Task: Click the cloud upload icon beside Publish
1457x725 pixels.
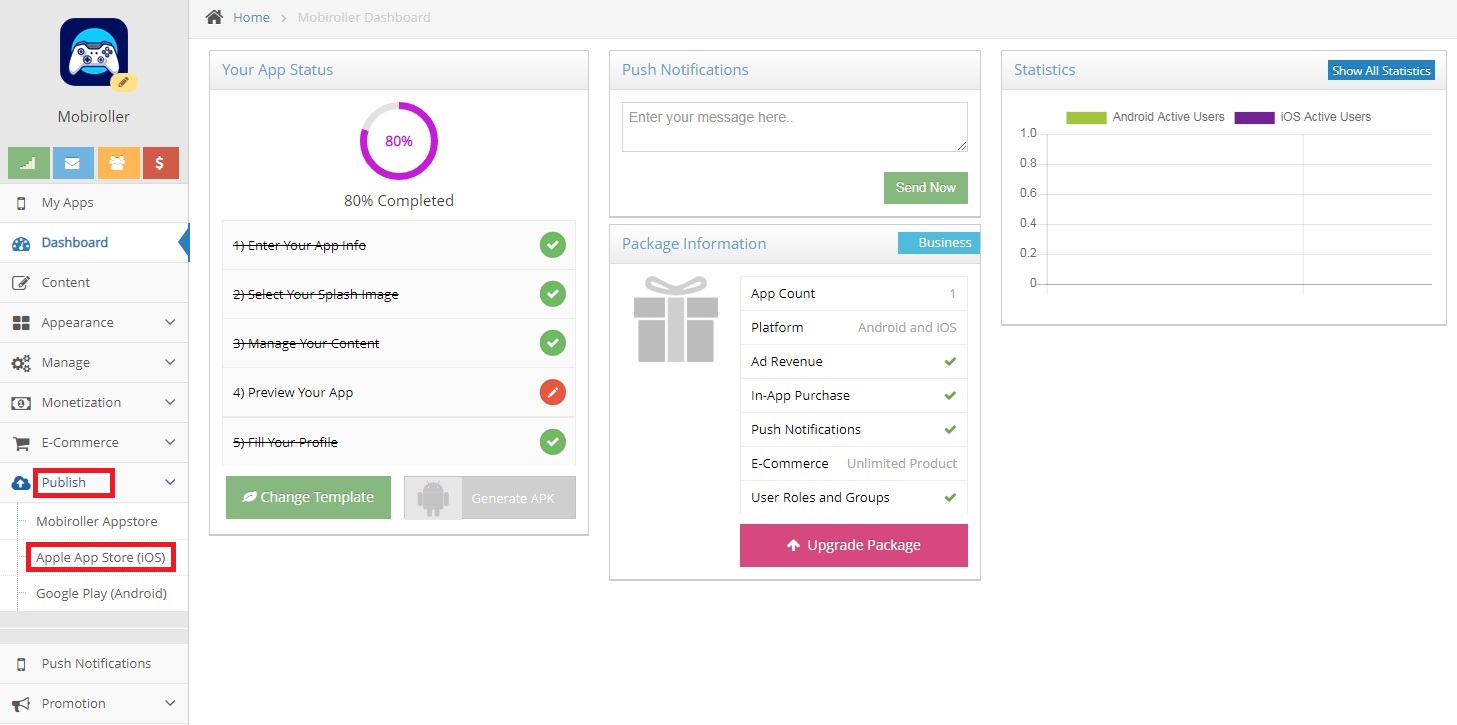Action: click(x=21, y=483)
